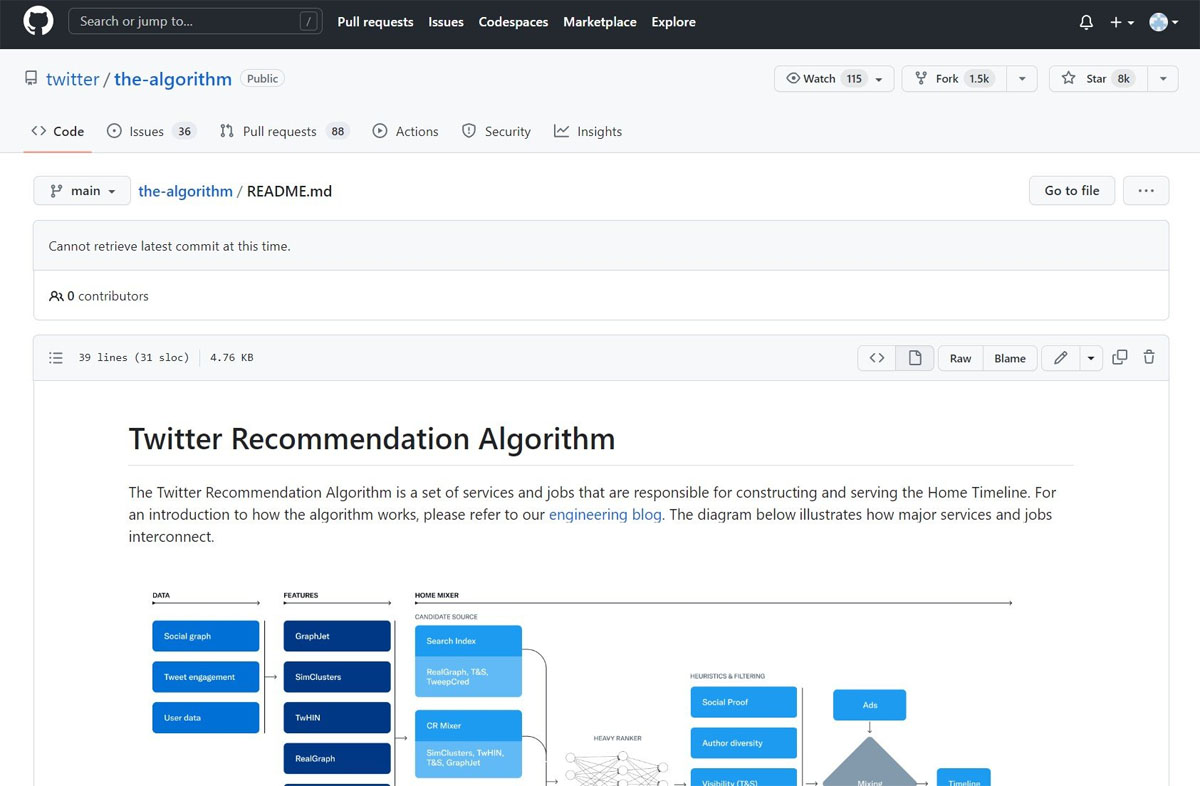The height and width of the screenshot is (786, 1200).
Task: Open the table of contents list icon
Action: point(56,357)
